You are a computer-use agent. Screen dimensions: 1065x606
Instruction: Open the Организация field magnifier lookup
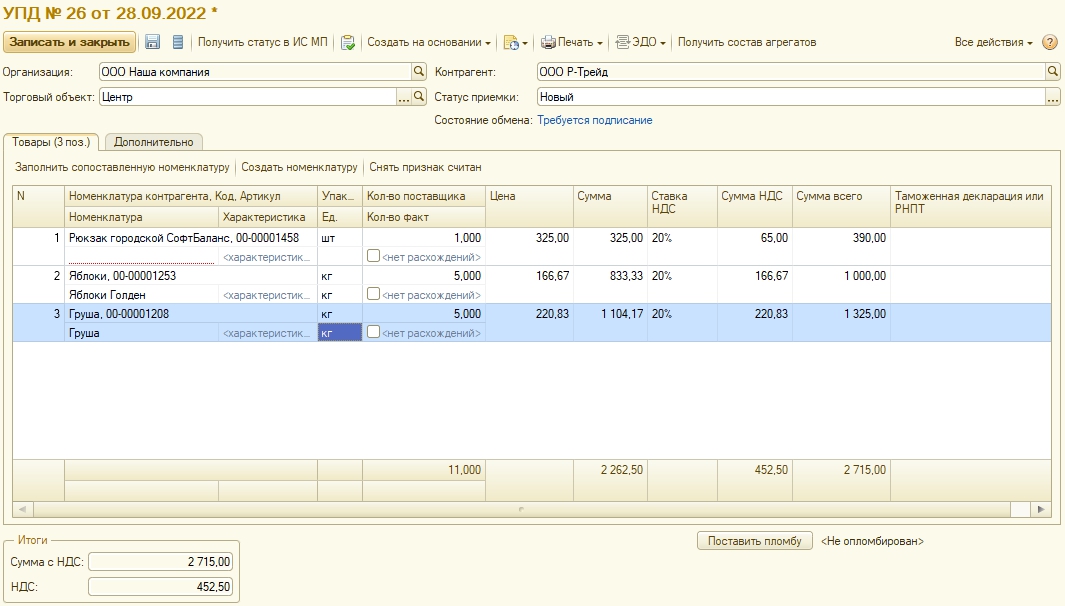419,72
